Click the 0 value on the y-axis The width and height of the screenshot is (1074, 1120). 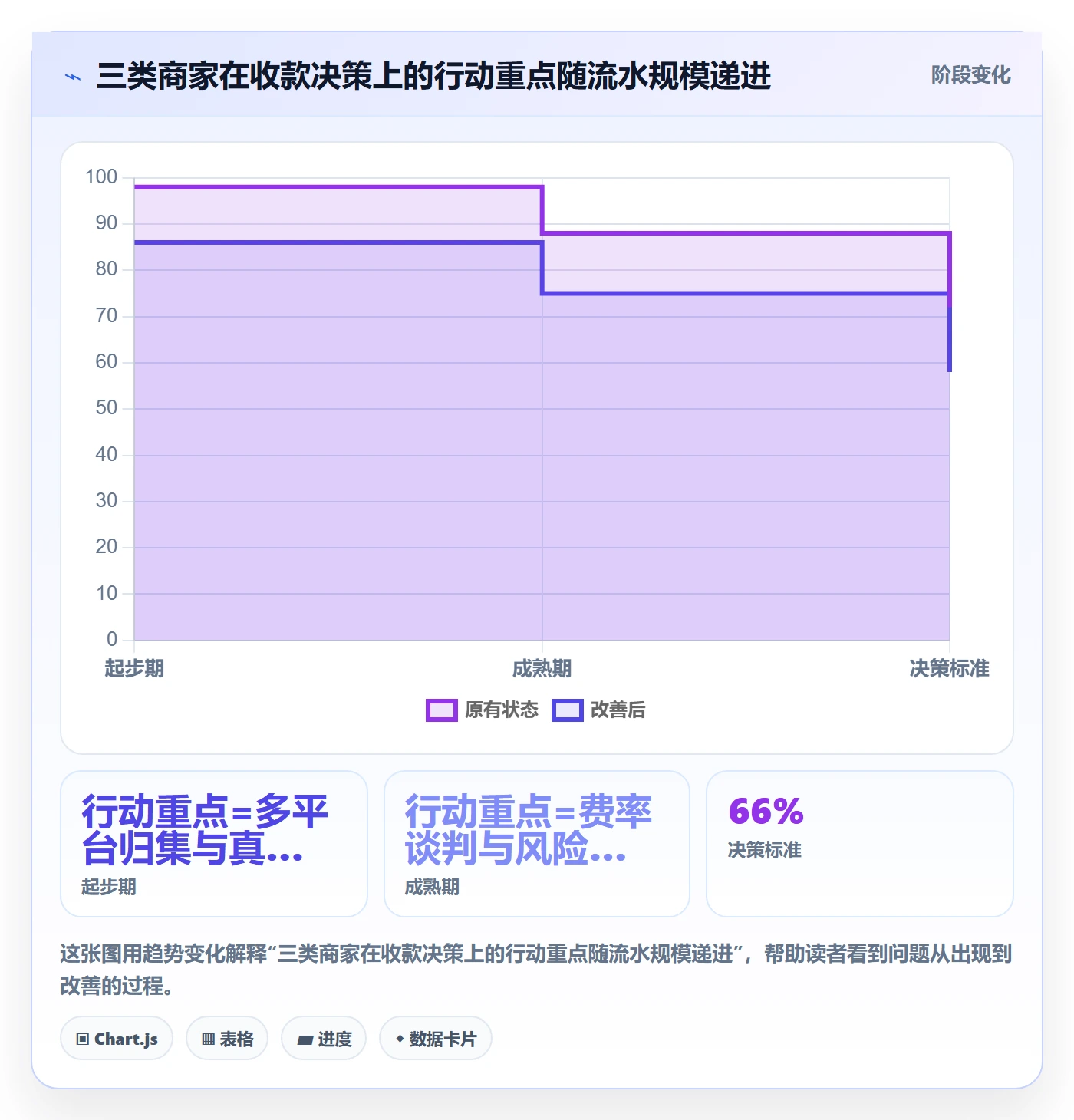(x=112, y=639)
